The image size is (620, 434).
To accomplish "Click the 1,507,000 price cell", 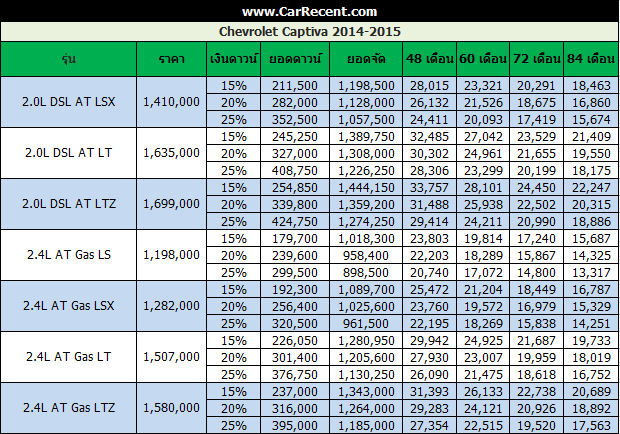I will coord(170,357).
